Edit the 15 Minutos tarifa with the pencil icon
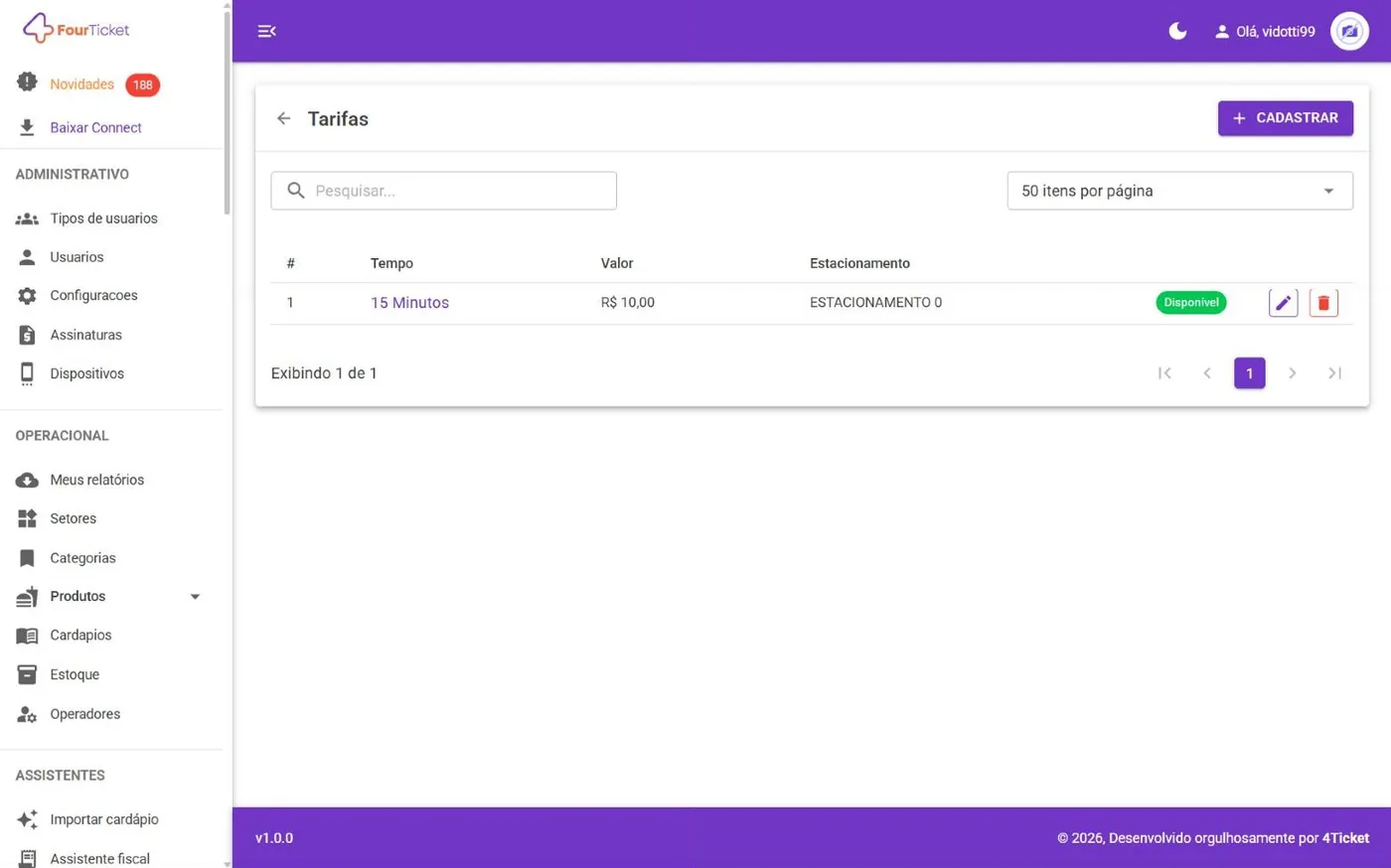 coord(1283,303)
